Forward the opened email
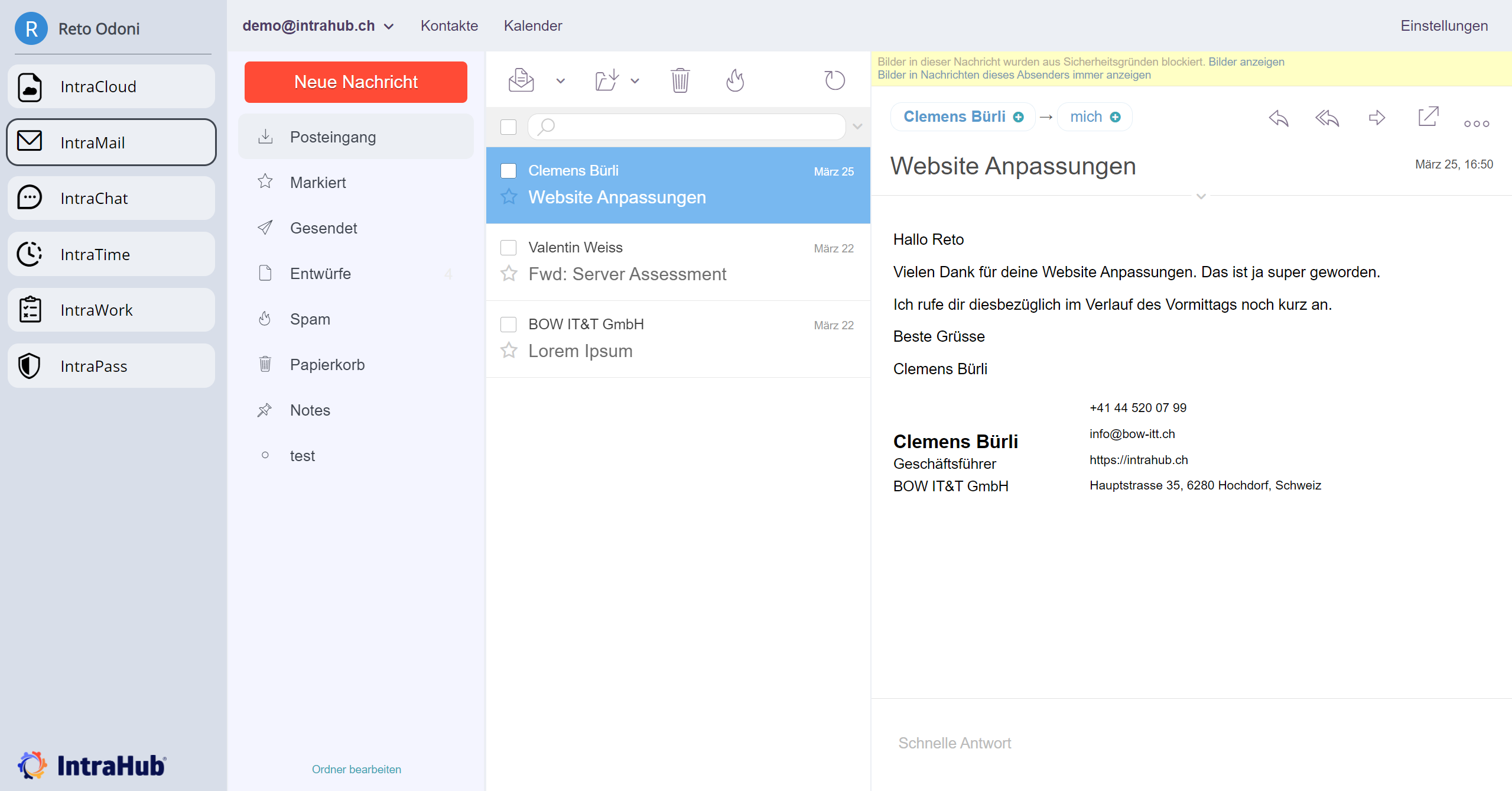The height and width of the screenshot is (791, 1512). point(1376,118)
